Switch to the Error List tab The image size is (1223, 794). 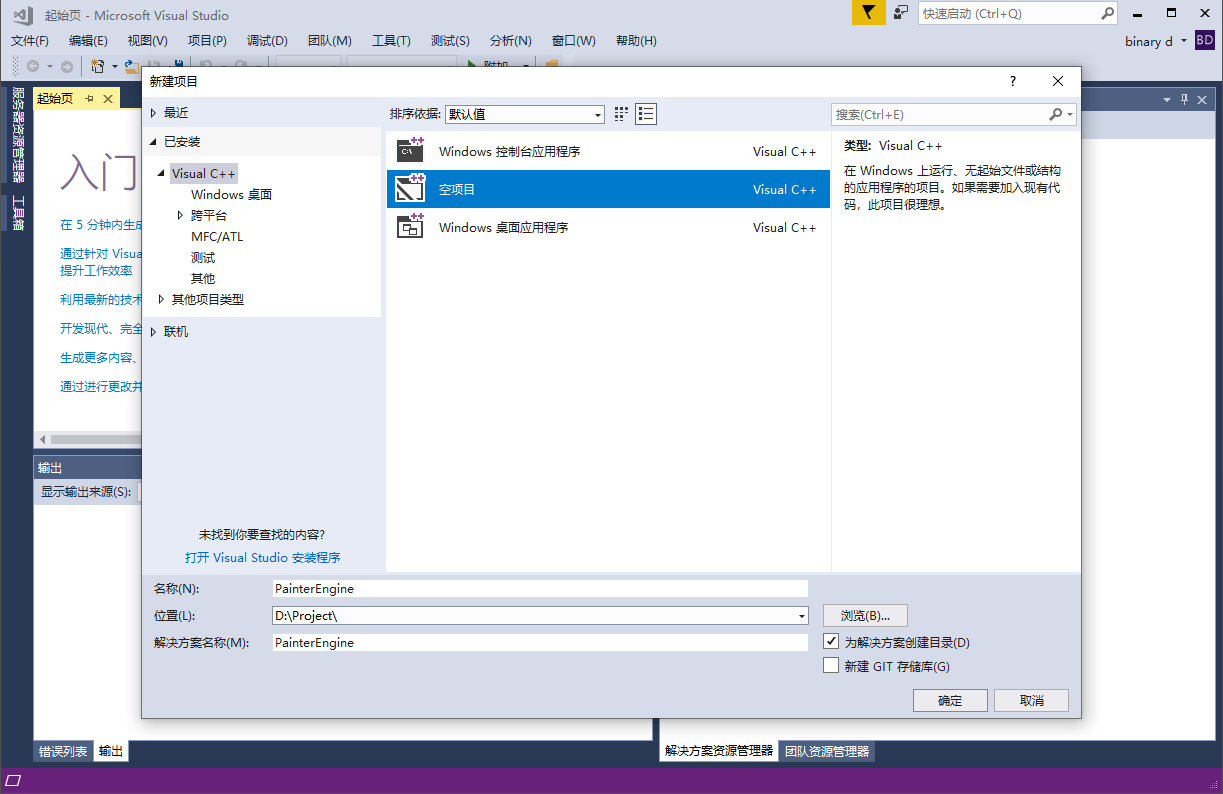pos(63,751)
